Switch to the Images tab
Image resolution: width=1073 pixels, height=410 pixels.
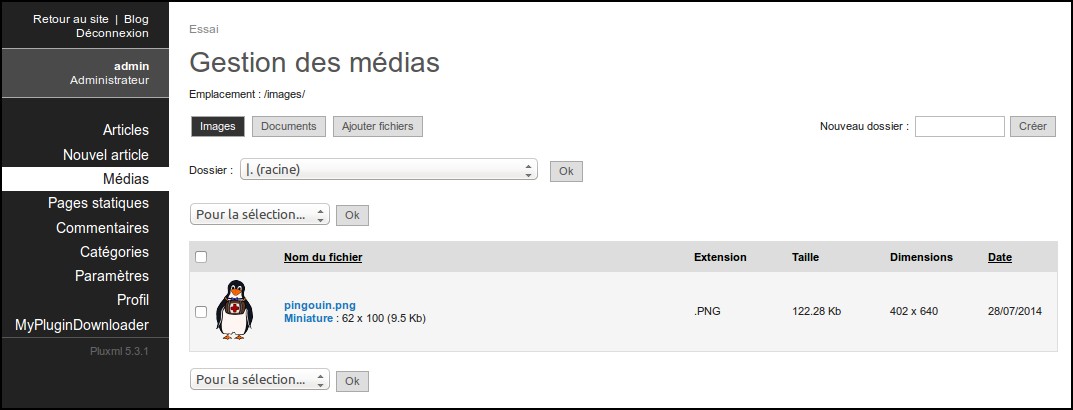218,126
